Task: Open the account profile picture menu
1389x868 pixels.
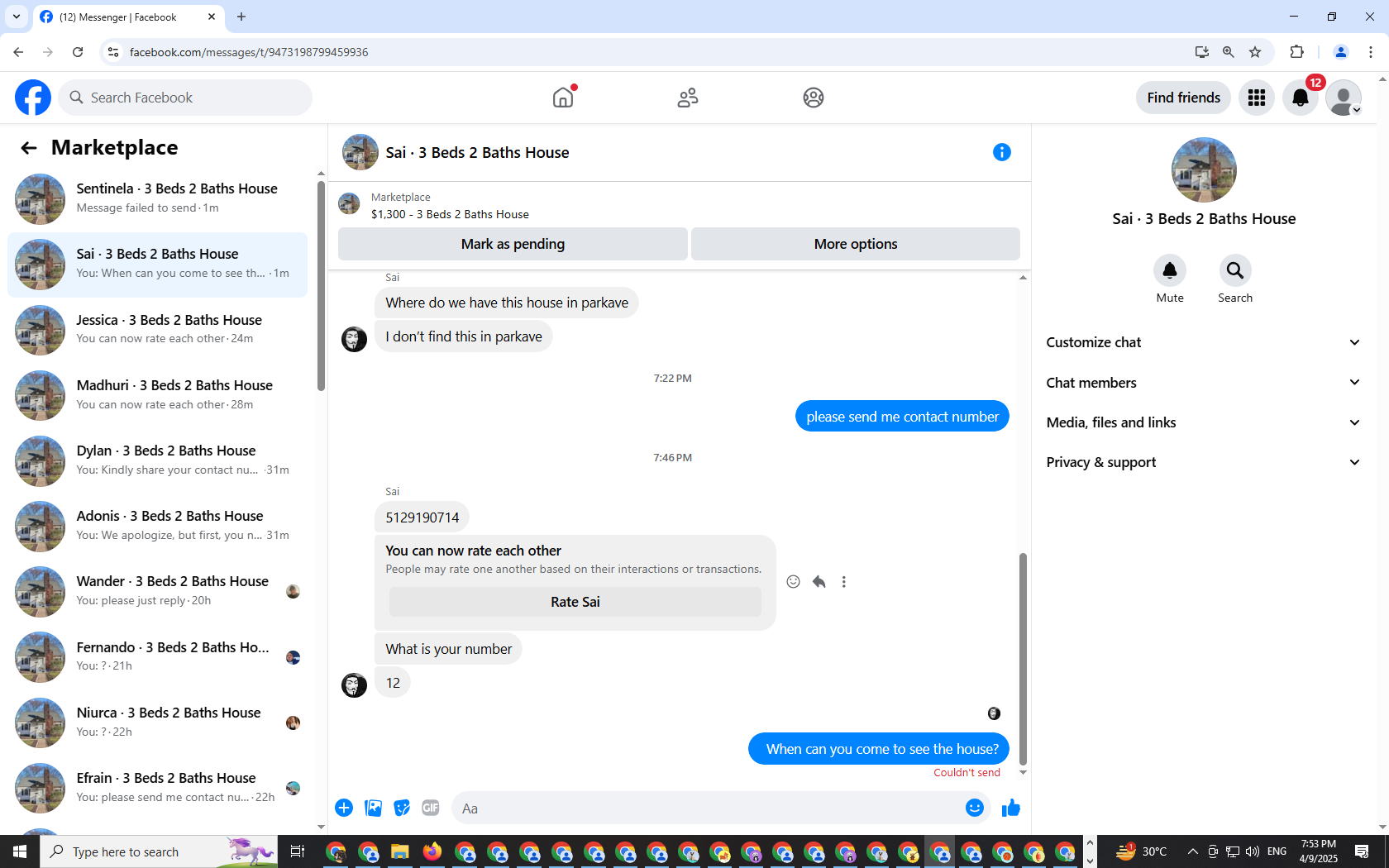Action: coord(1344,98)
